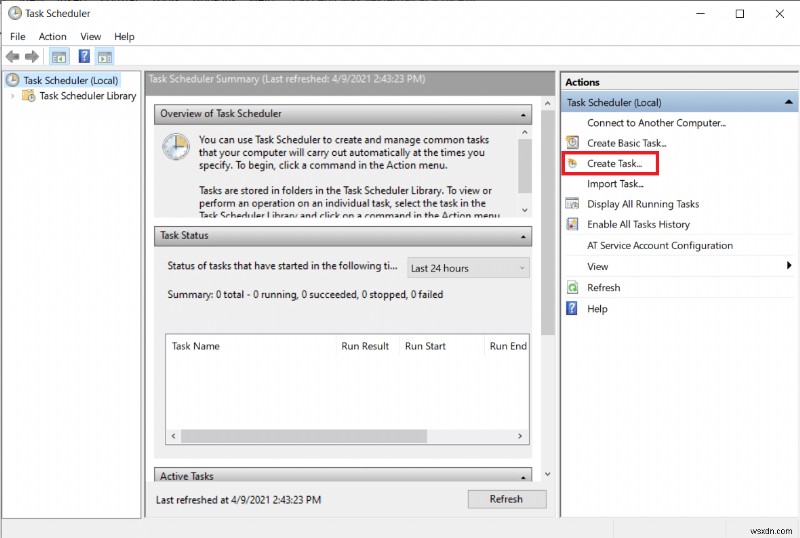
Task: Collapse the Task Scheduler (Local) actions group
Action: point(788,102)
